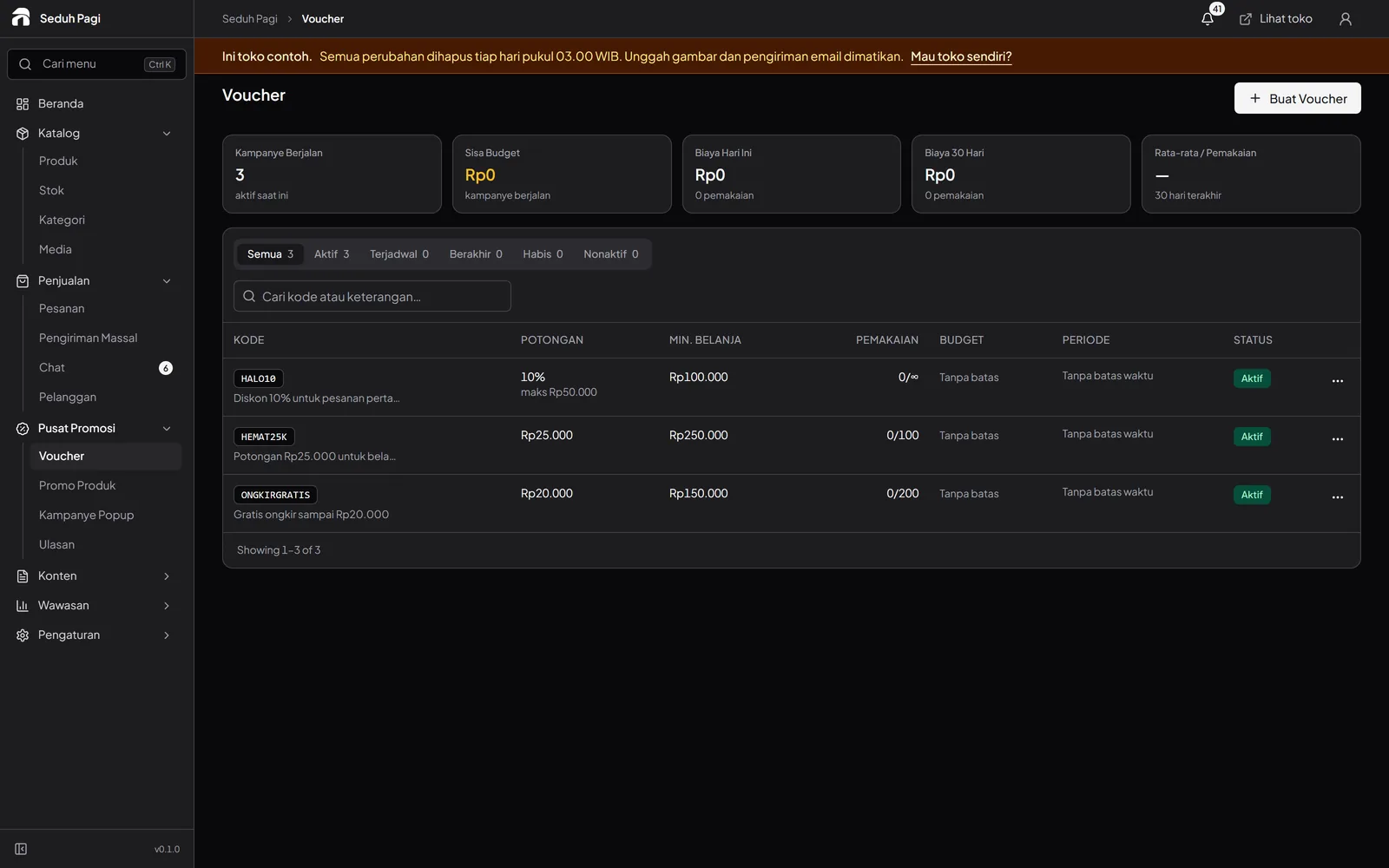This screenshot has height=868, width=1389.
Task: Click the ONGKIRGRATIS voucher code
Action: [275, 495]
